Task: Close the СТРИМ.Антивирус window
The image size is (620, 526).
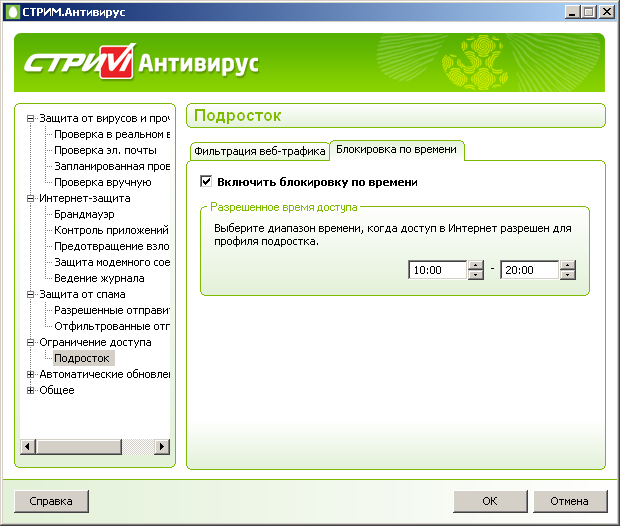Action: coord(607,12)
